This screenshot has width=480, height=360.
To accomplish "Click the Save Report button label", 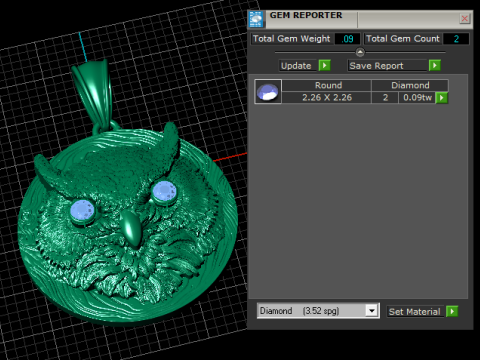I will [387, 66].
